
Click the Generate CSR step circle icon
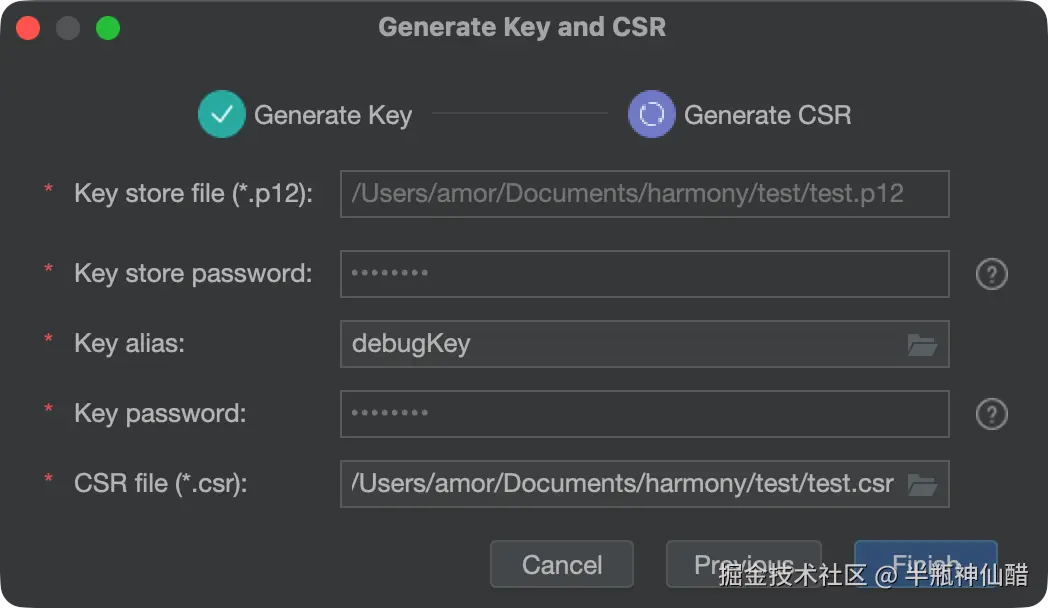point(652,114)
